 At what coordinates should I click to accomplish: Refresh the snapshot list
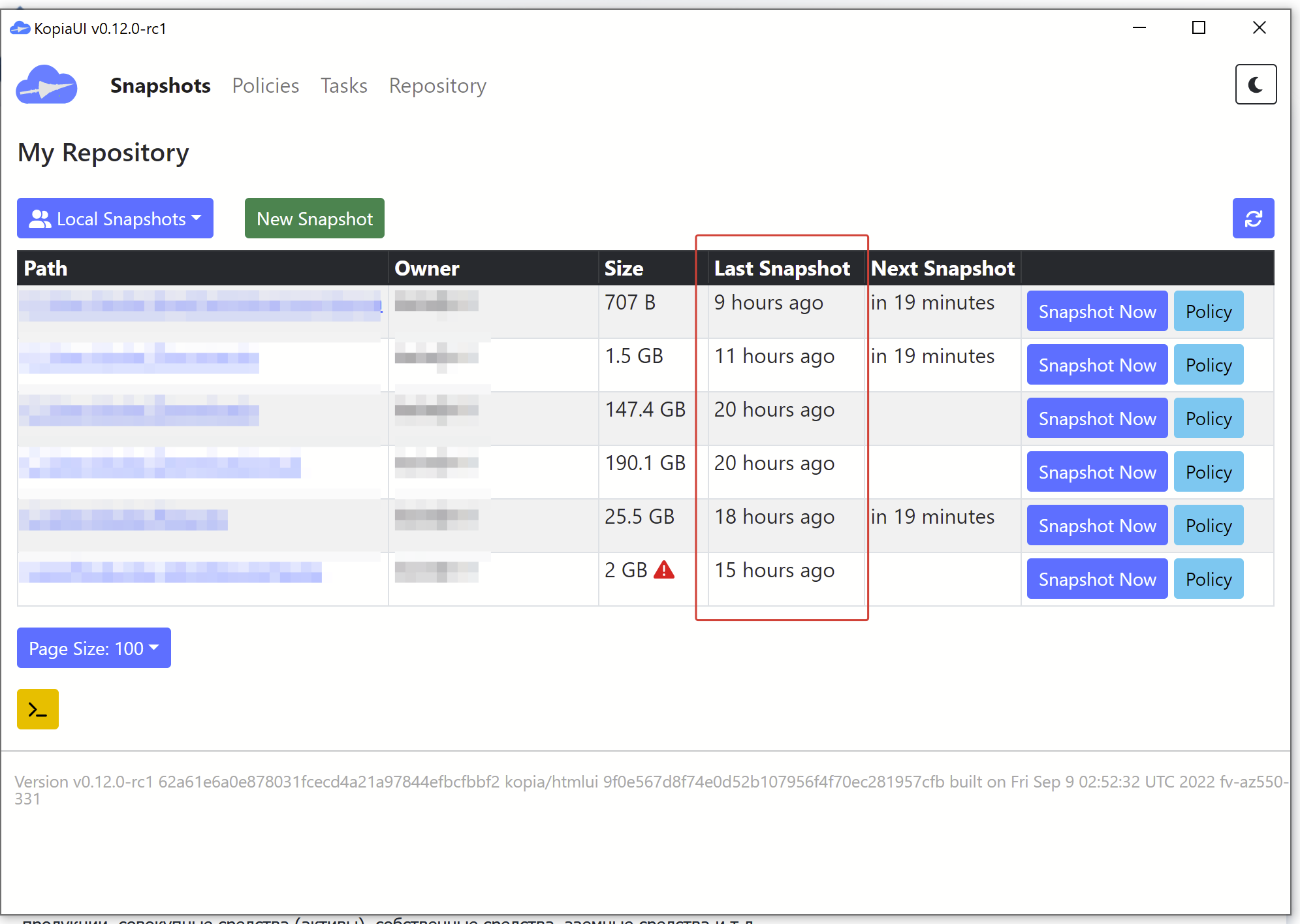coord(1253,217)
